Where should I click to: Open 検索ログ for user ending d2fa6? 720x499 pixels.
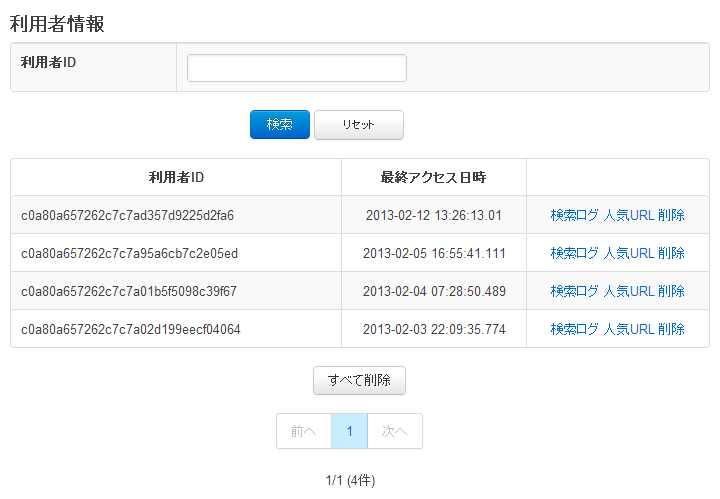click(574, 215)
